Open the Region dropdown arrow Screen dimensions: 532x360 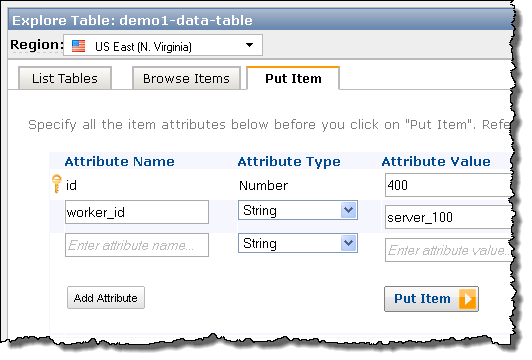coord(249,45)
